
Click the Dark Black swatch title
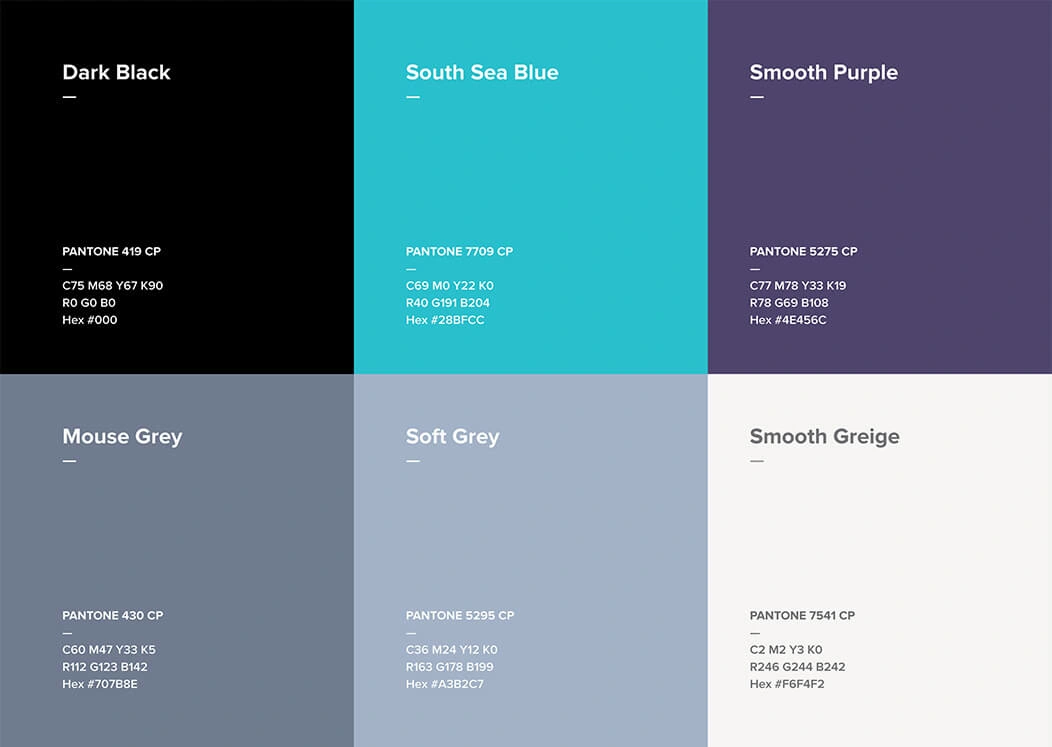click(x=116, y=72)
